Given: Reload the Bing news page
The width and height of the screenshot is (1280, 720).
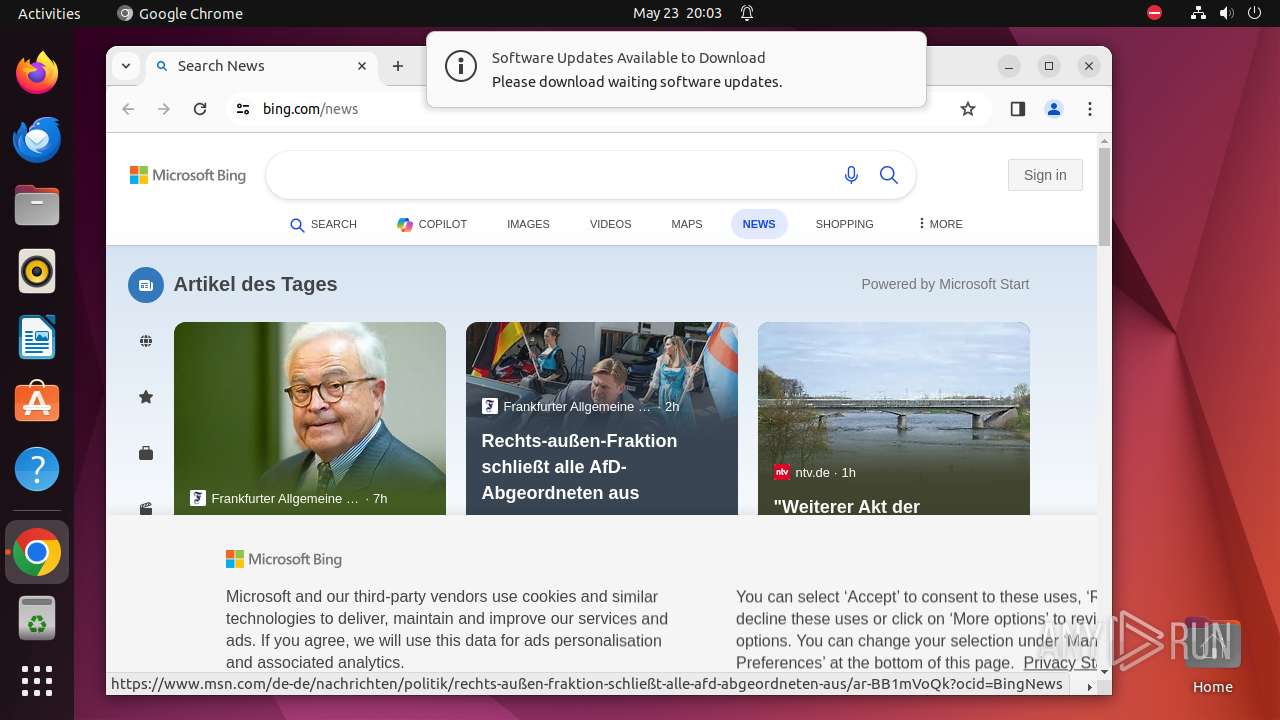Looking at the screenshot, I should [x=200, y=109].
